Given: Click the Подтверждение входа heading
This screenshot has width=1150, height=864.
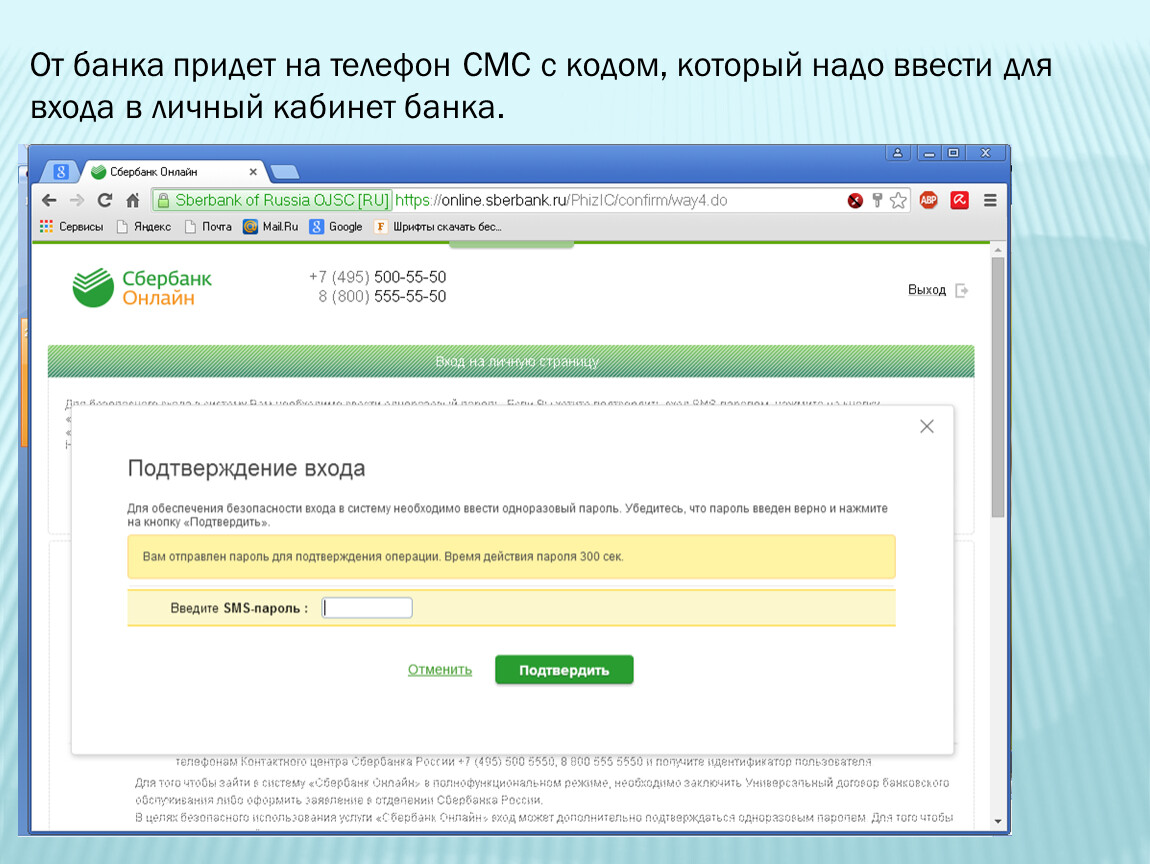Looking at the screenshot, I should pos(246,468).
